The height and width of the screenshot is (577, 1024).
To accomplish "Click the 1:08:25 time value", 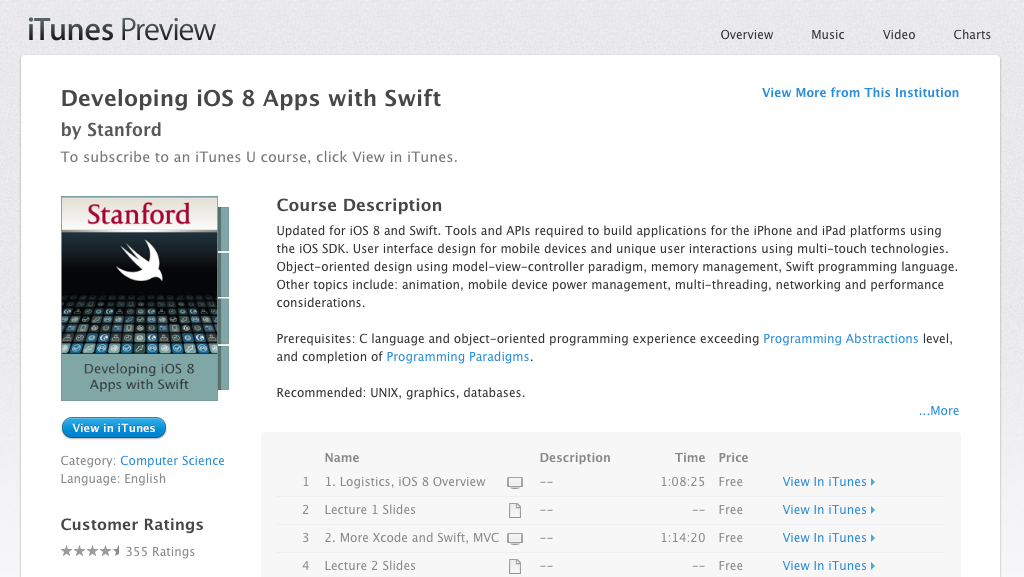I will [x=682, y=482].
